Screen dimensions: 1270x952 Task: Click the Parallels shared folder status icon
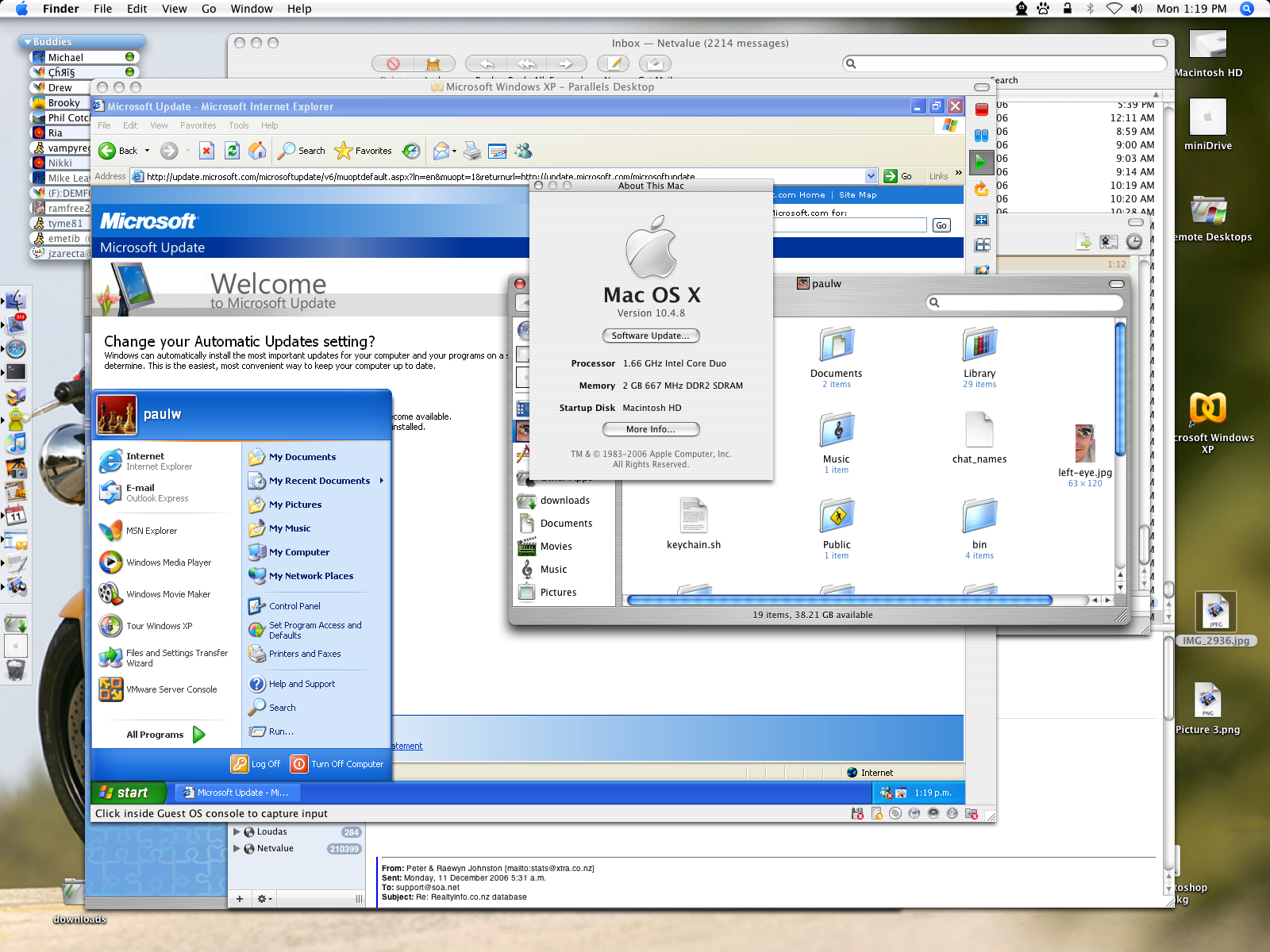click(x=972, y=813)
